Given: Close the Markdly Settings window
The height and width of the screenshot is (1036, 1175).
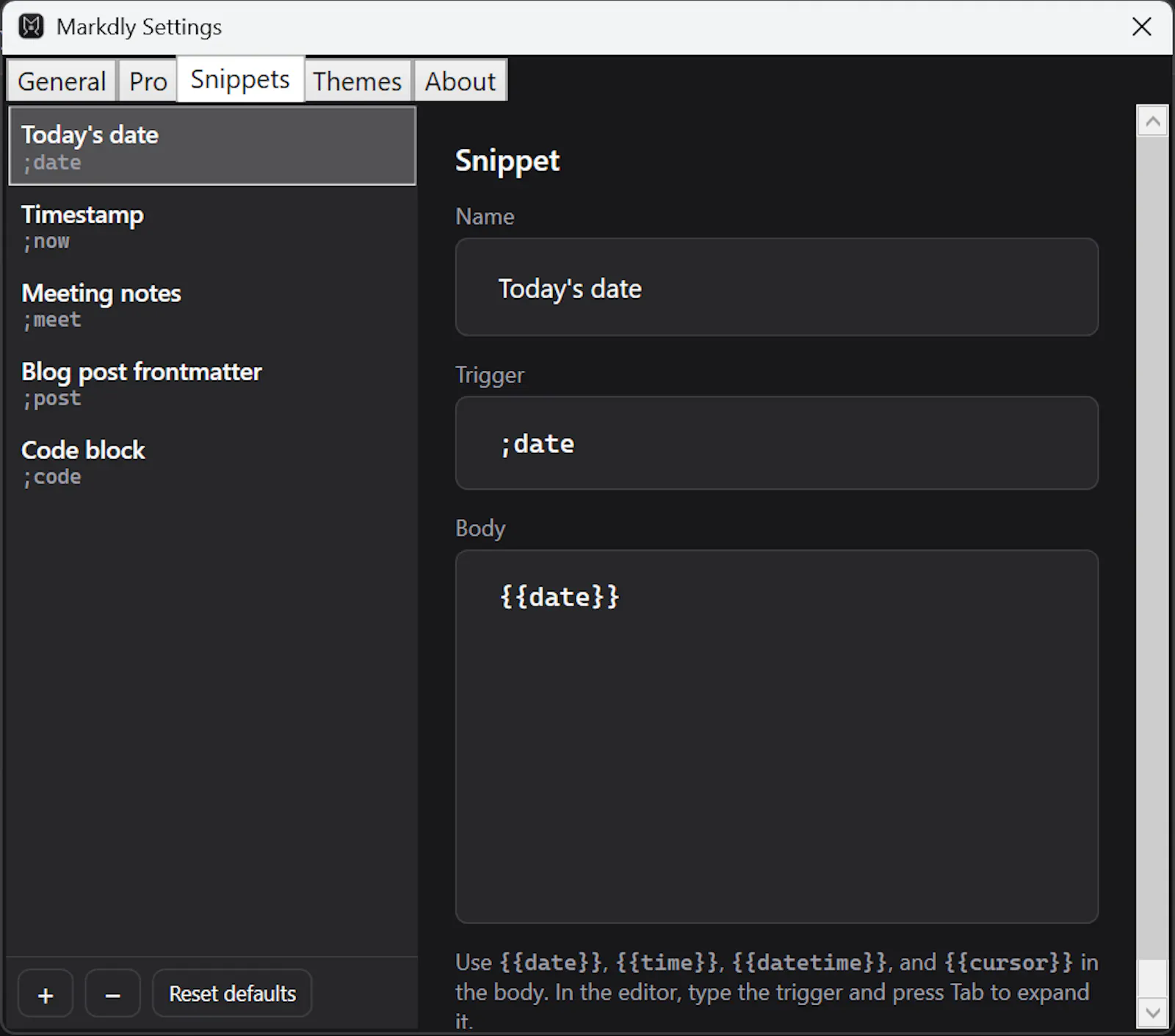Looking at the screenshot, I should coord(1141,26).
